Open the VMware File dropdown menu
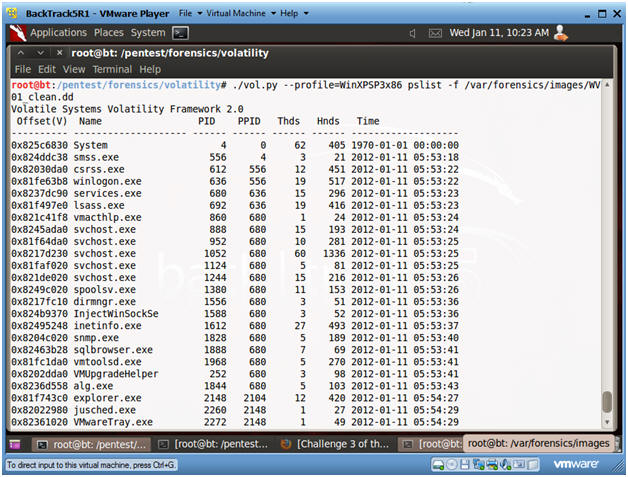The width and height of the screenshot is (628, 477). coord(190,13)
